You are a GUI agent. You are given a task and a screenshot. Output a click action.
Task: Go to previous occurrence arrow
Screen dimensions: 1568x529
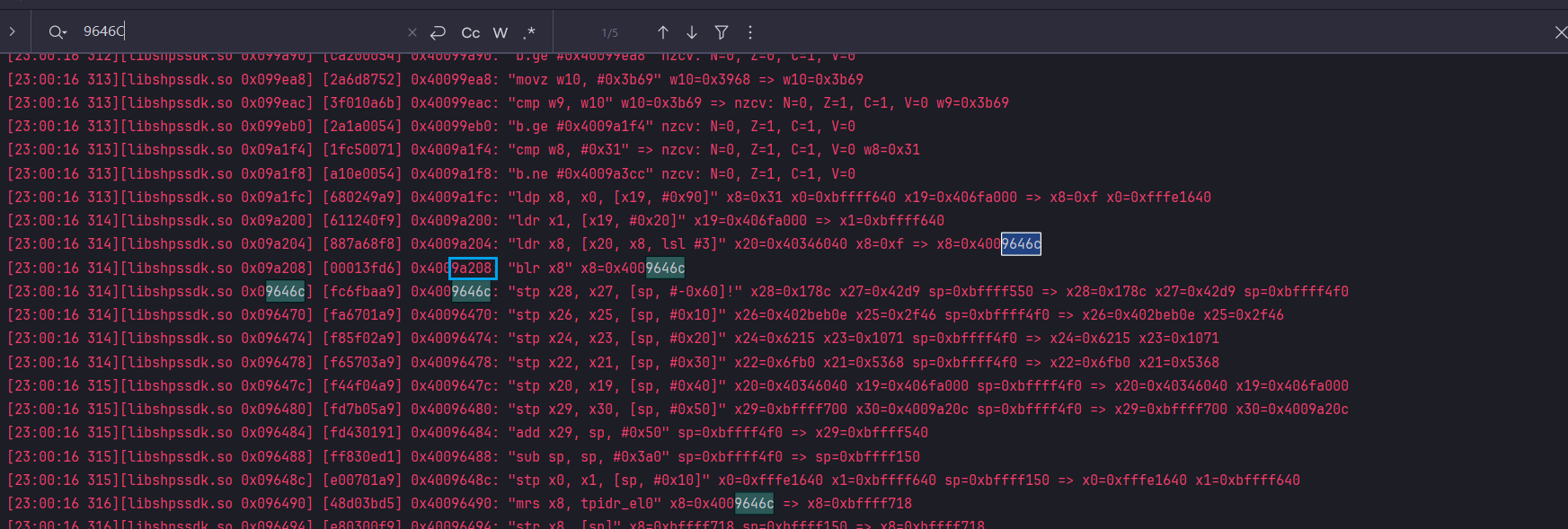click(663, 32)
